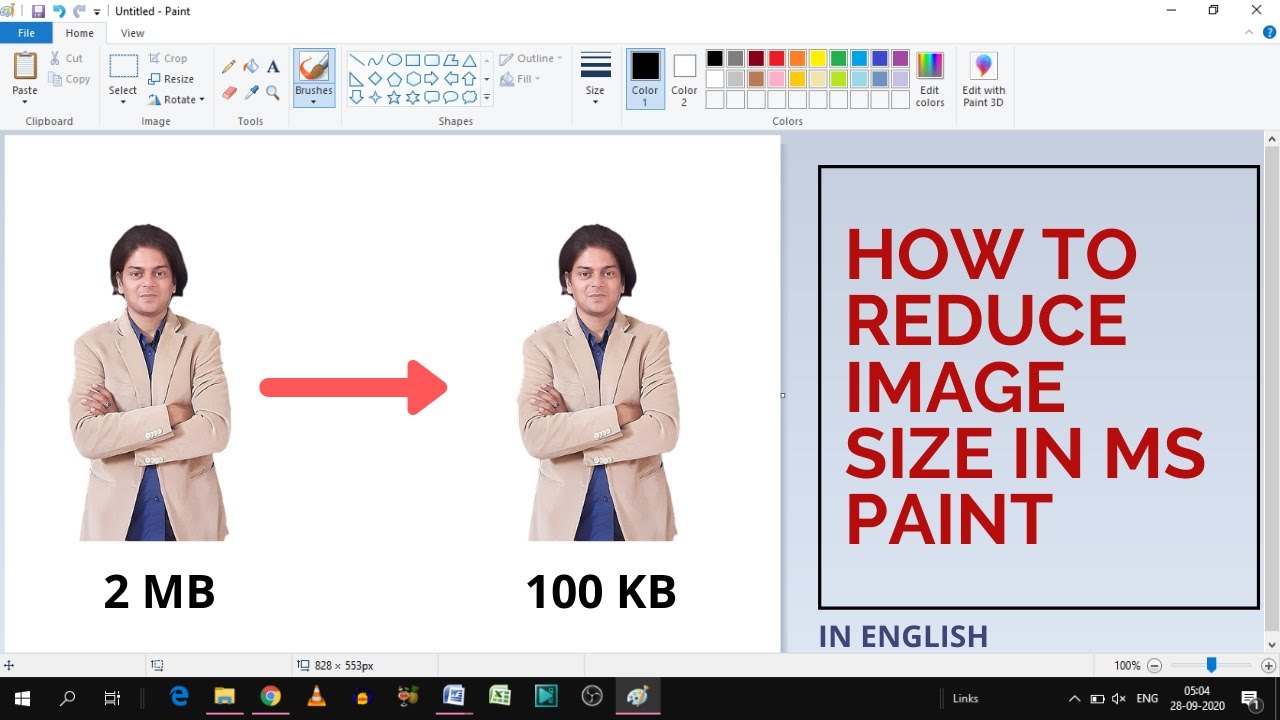
Task: Expand the Paste options dropdown arrow
Action: [x=25, y=101]
